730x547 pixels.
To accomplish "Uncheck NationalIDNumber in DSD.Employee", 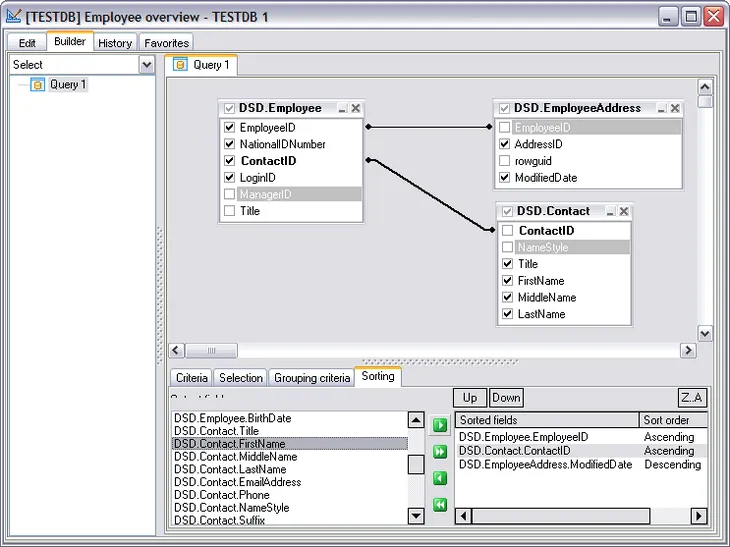I will [x=230, y=144].
